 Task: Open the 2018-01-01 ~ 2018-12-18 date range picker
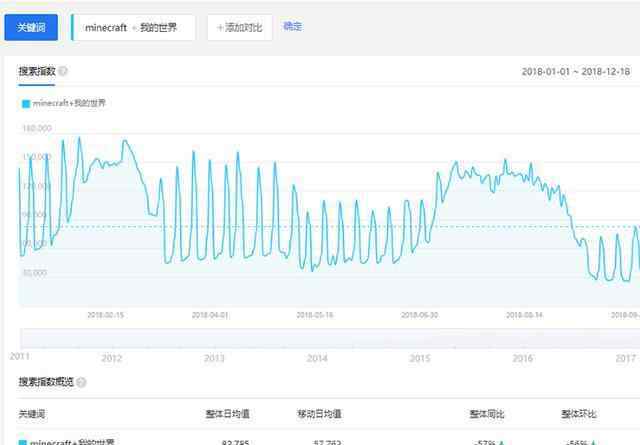pos(576,72)
